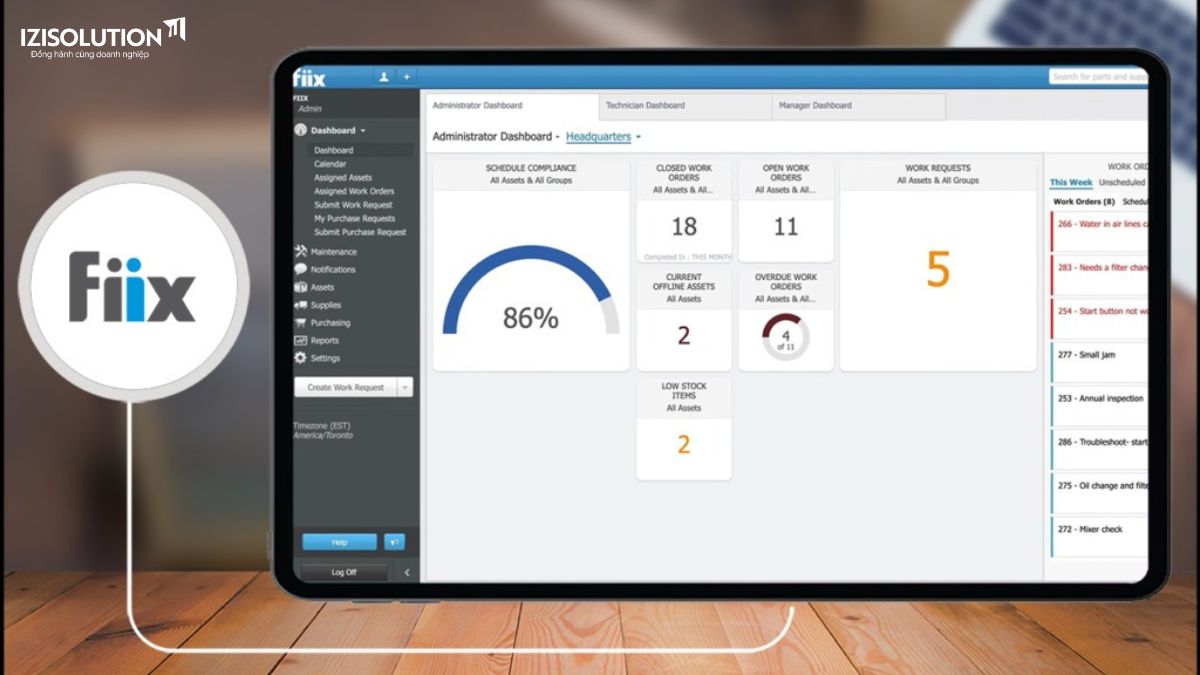Collapse the Dashboard section in the sidebar
The image size is (1200, 675).
coord(363,131)
